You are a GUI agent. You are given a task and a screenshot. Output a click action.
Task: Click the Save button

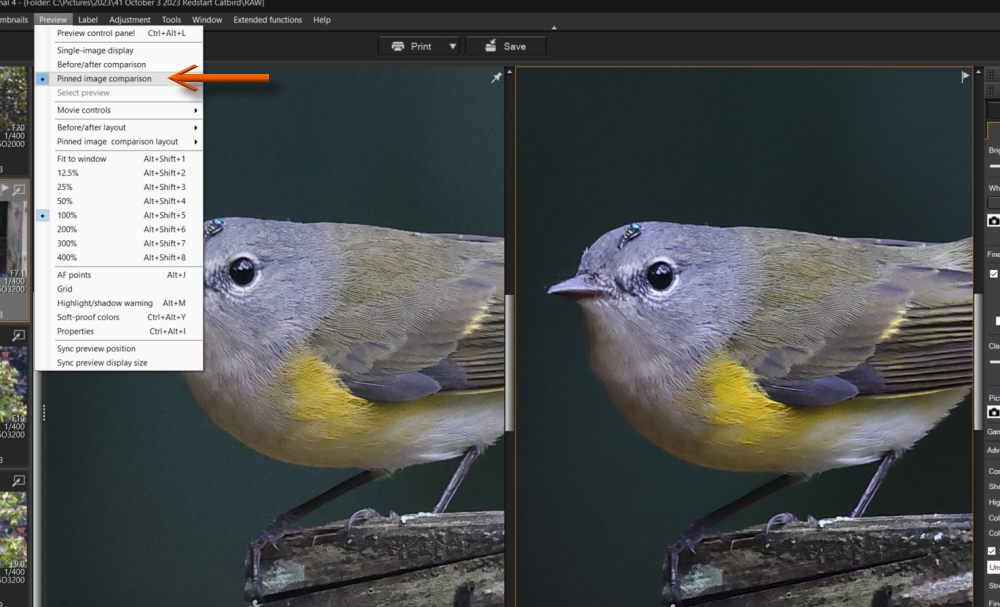click(x=507, y=45)
